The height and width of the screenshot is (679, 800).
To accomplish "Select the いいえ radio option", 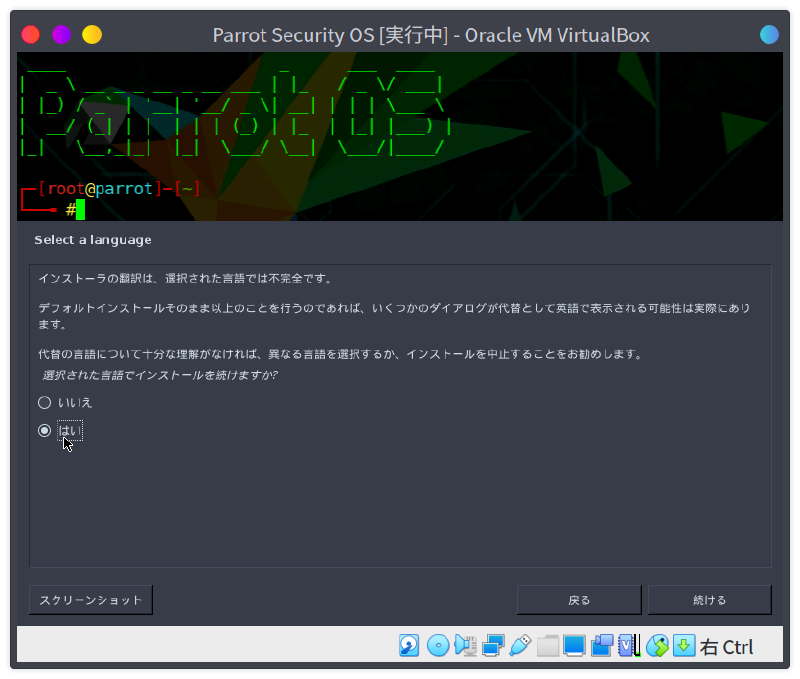I will coord(44,402).
